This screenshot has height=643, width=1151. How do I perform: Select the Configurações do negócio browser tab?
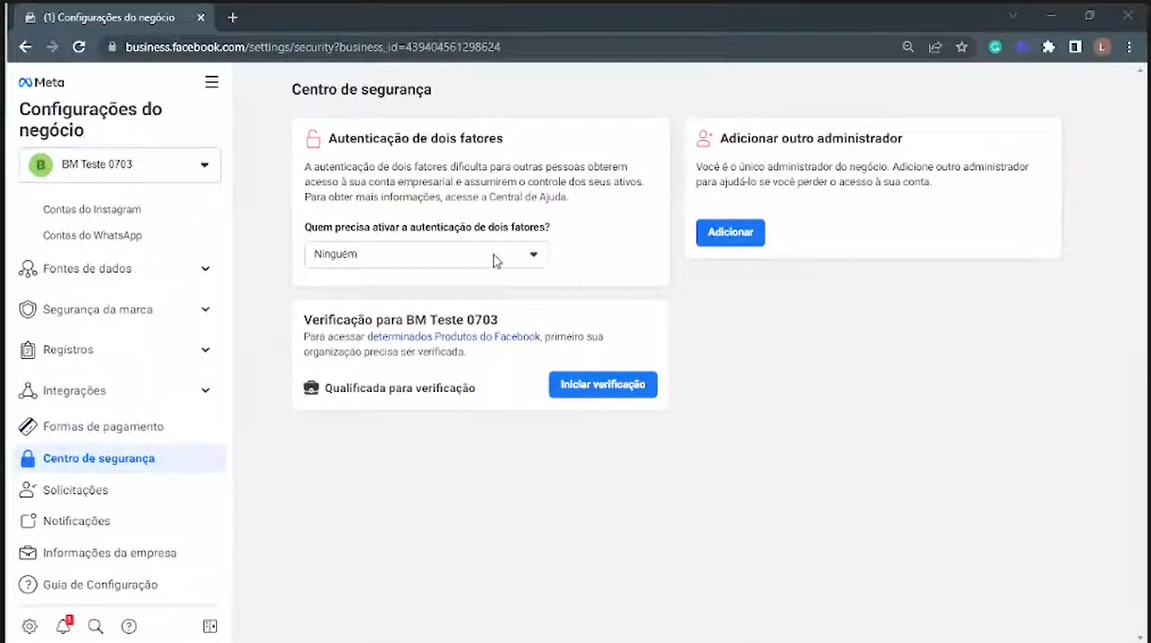click(110, 18)
